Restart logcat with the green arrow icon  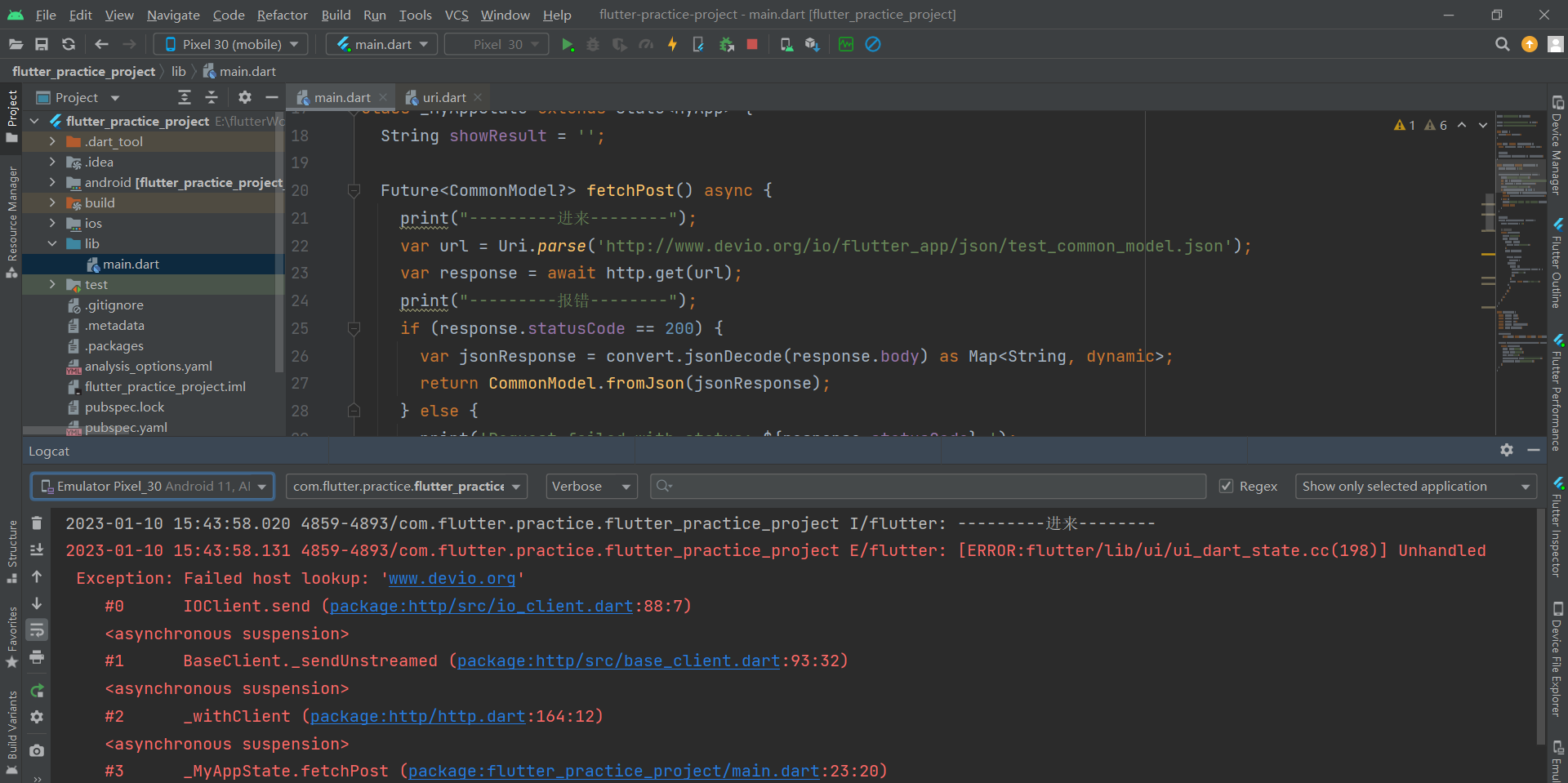[37, 691]
